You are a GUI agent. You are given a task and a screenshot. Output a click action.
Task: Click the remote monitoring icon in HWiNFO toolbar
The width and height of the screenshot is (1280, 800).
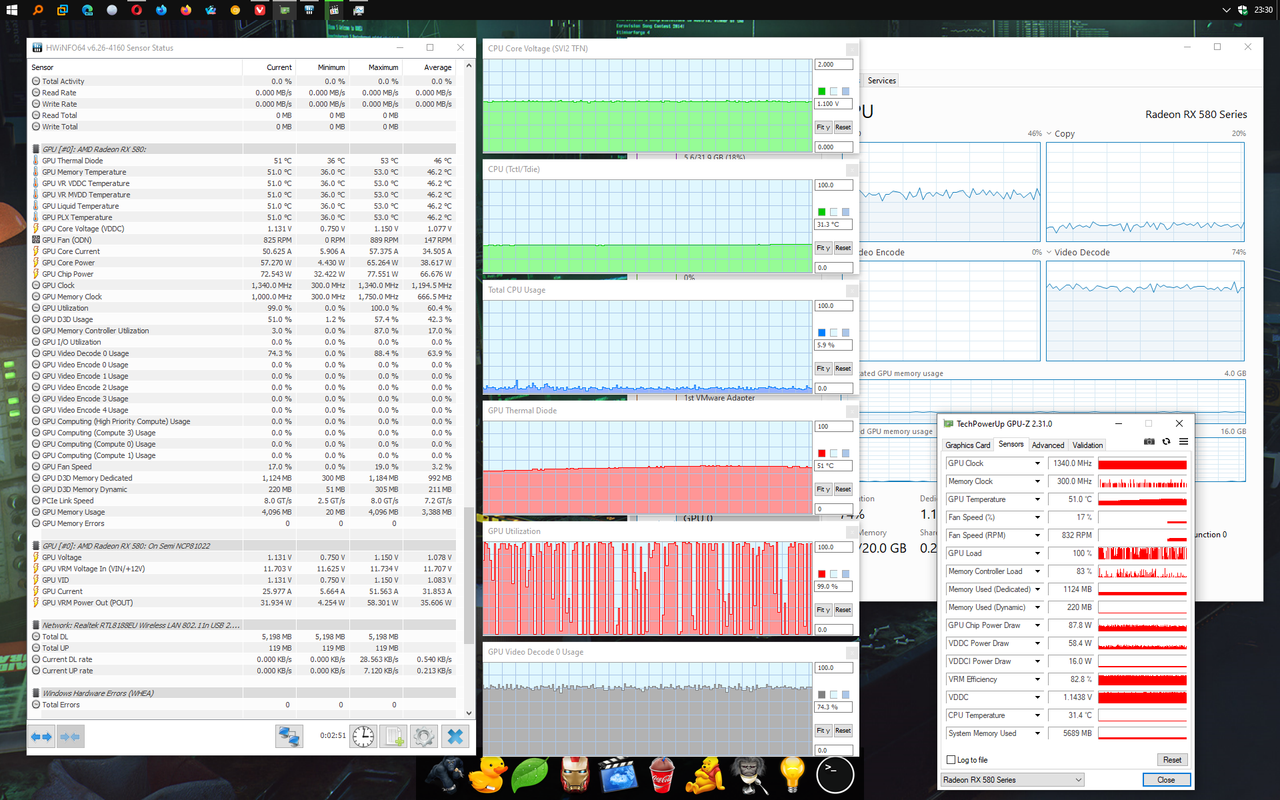tap(289, 736)
